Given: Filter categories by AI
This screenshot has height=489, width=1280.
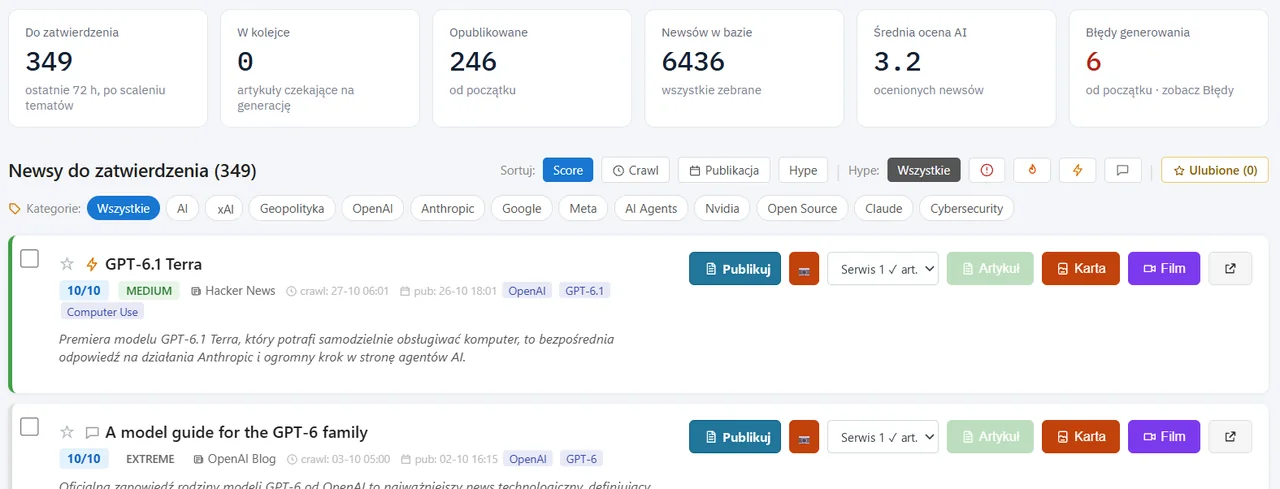Looking at the screenshot, I should coord(182,209).
